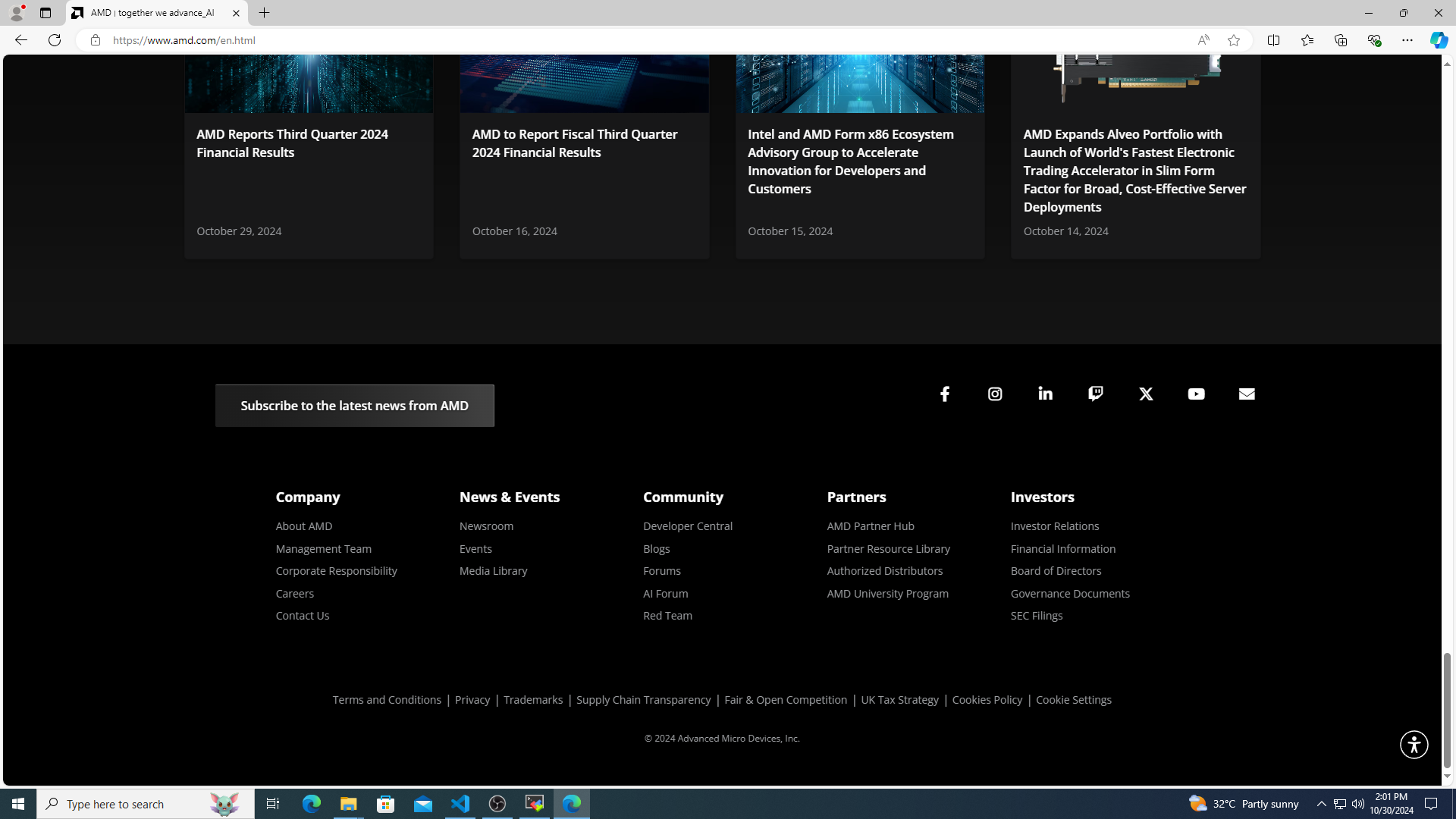Image resolution: width=1456 pixels, height=819 pixels.
Task: View site information lock icon
Action: click(95, 40)
